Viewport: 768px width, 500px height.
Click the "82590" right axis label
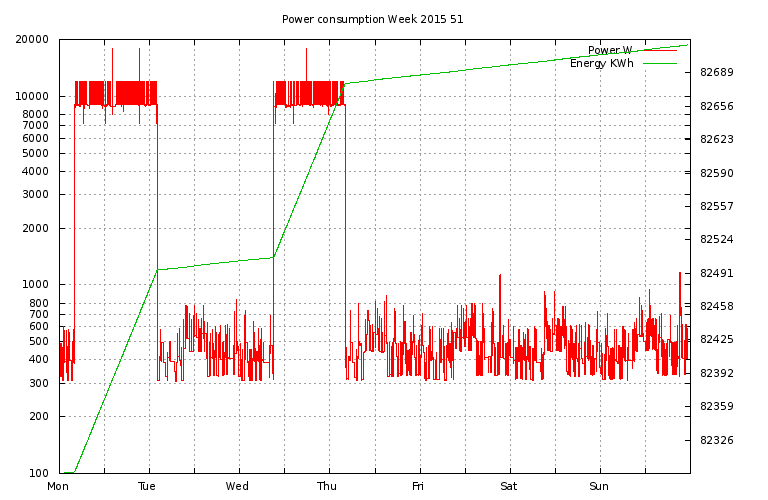tap(717, 173)
